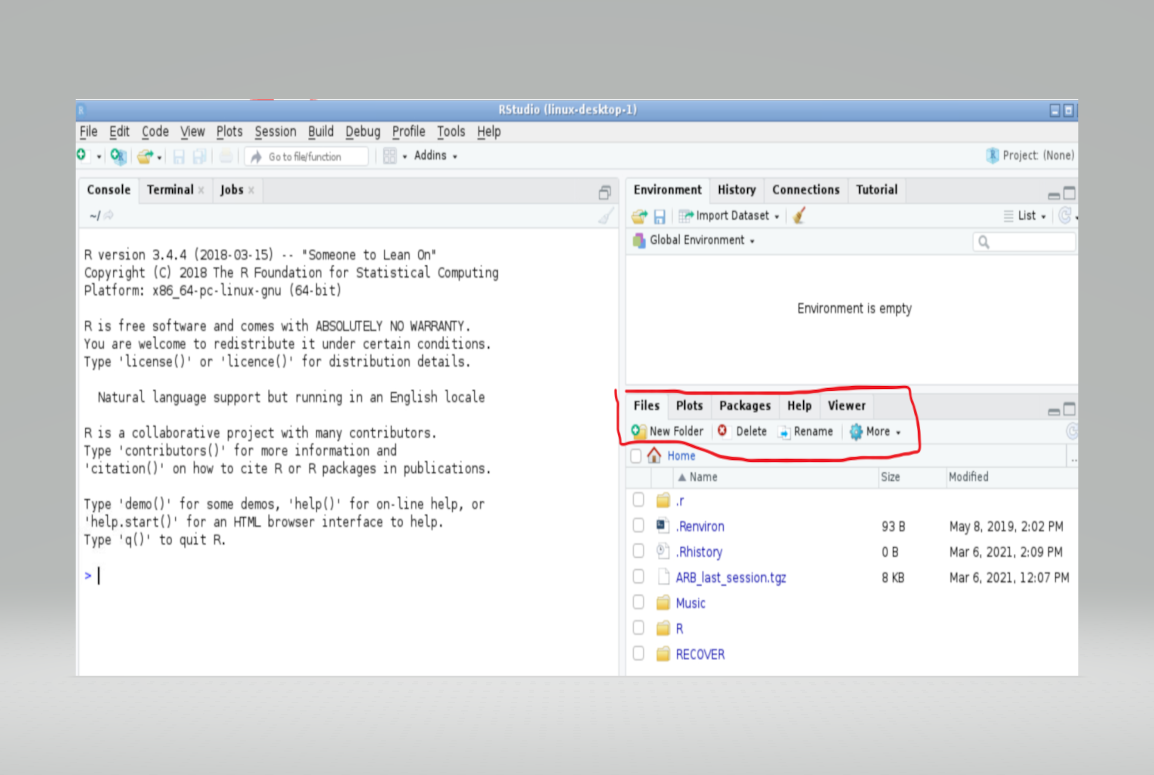This screenshot has width=1154, height=775.
Task: Toggle the select-all checkbox beside Home
Action: click(x=637, y=456)
